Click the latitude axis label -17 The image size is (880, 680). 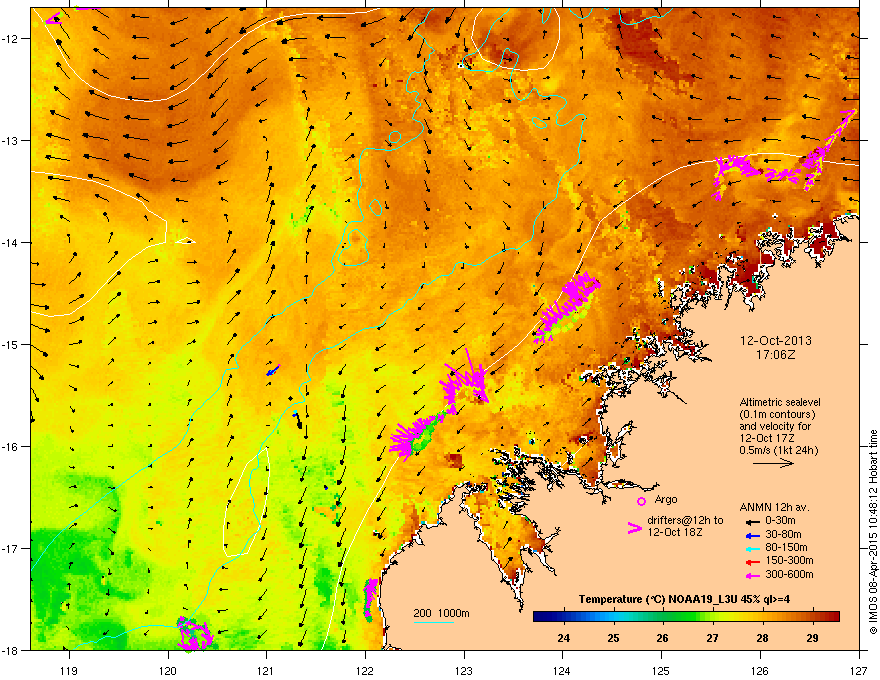coord(12,548)
